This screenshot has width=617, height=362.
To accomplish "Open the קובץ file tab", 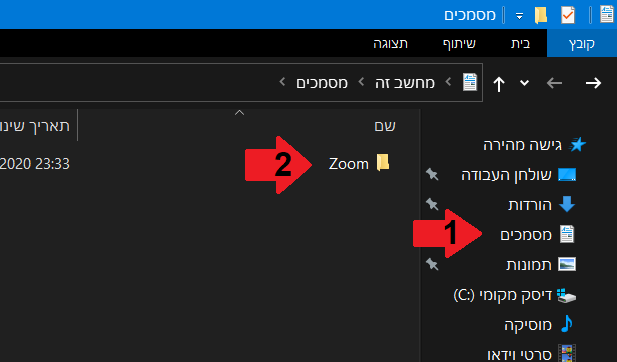I will (x=582, y=43).
